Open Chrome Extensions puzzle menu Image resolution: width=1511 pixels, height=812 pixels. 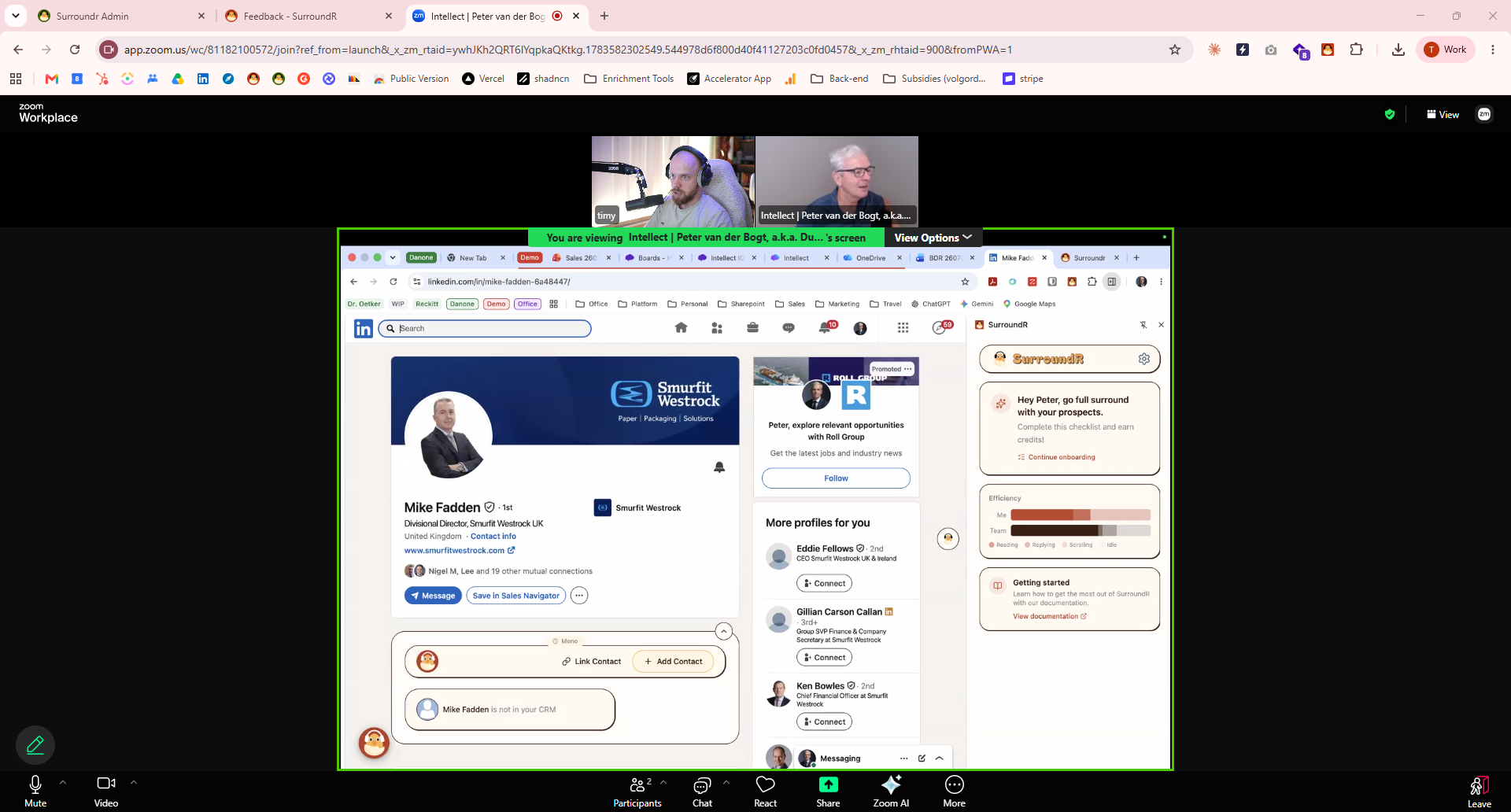[x=1356, y=50]
